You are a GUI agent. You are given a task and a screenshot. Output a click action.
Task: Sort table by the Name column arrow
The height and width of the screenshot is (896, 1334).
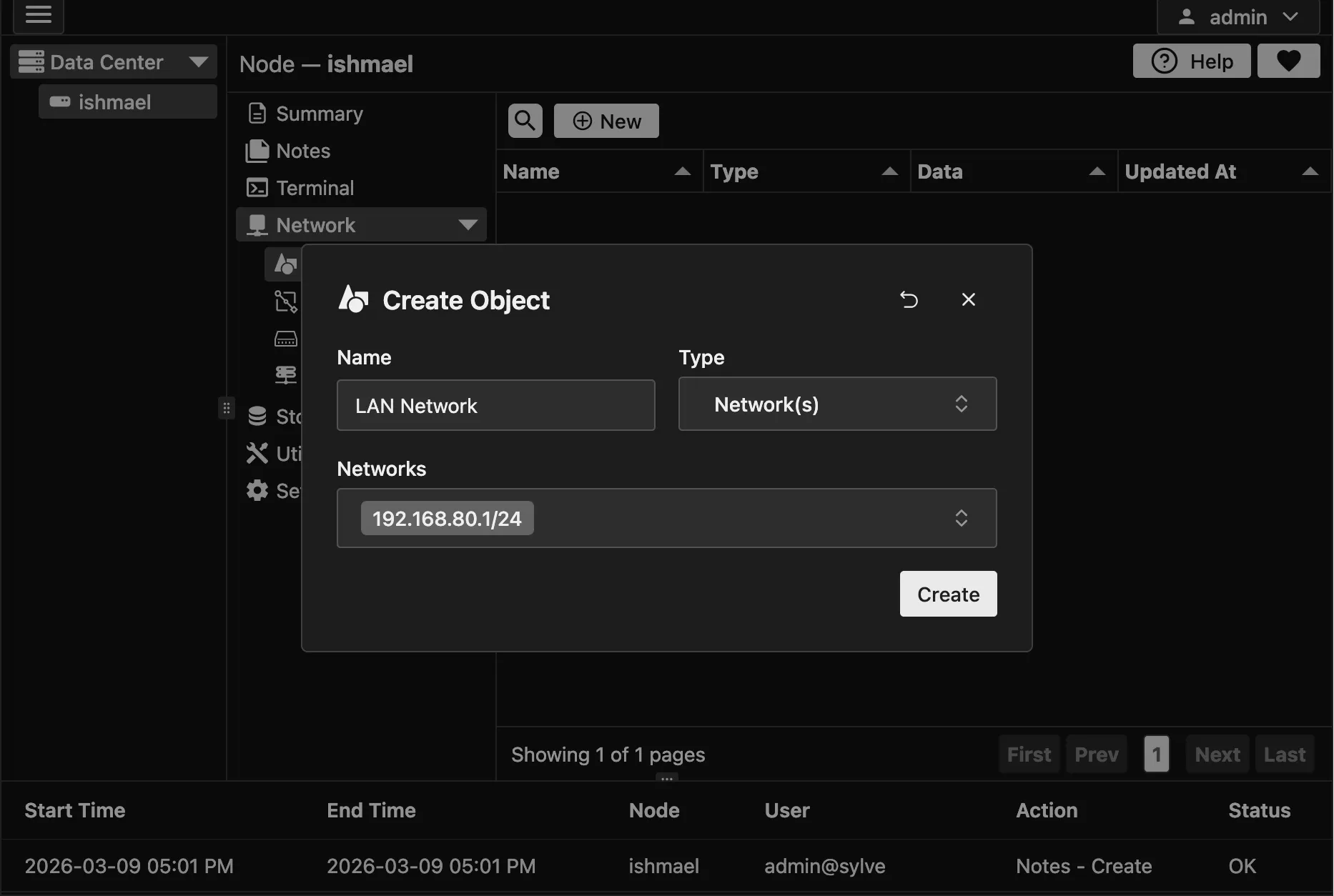681,171
